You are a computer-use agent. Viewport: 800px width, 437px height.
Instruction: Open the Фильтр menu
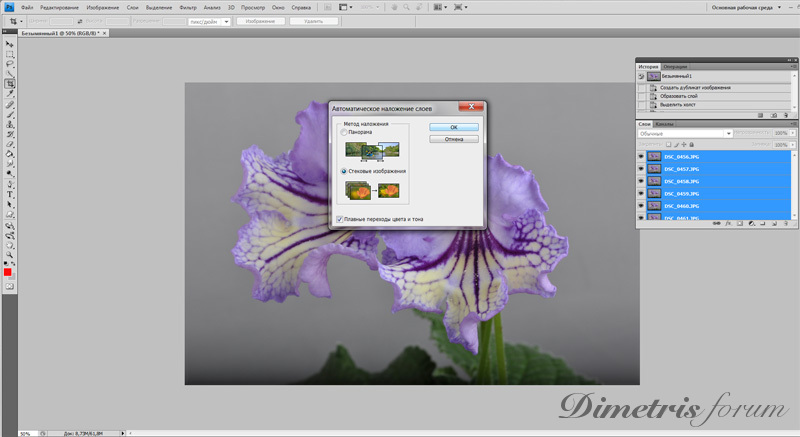tap(188, 8)
